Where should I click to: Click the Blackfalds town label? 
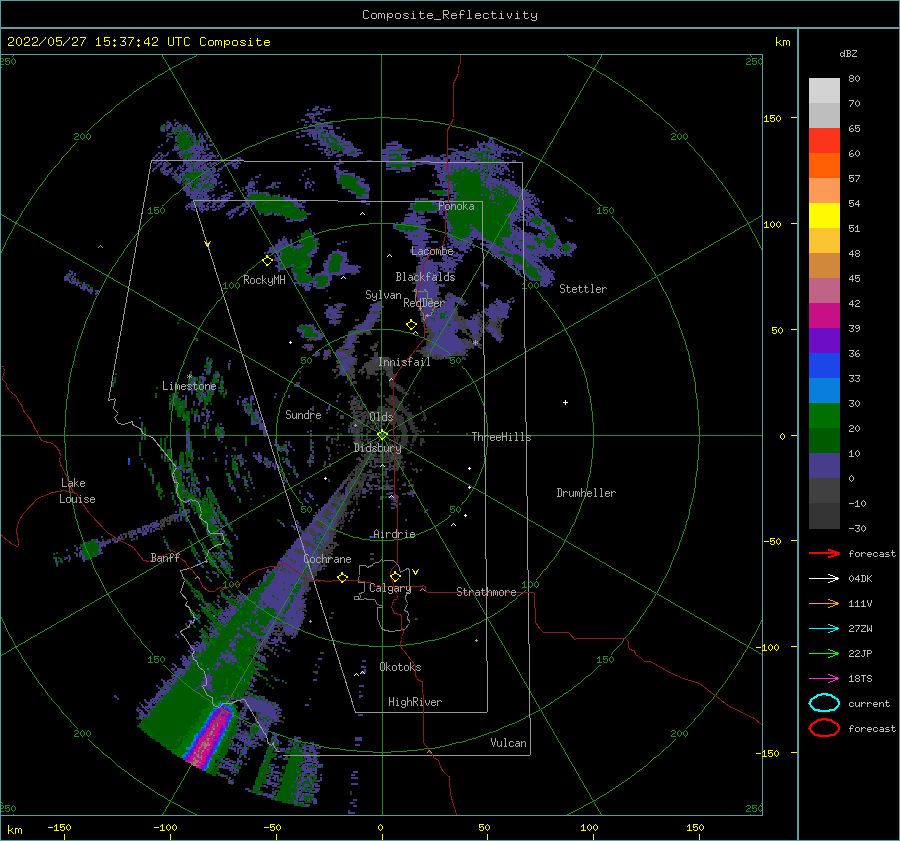425,277
